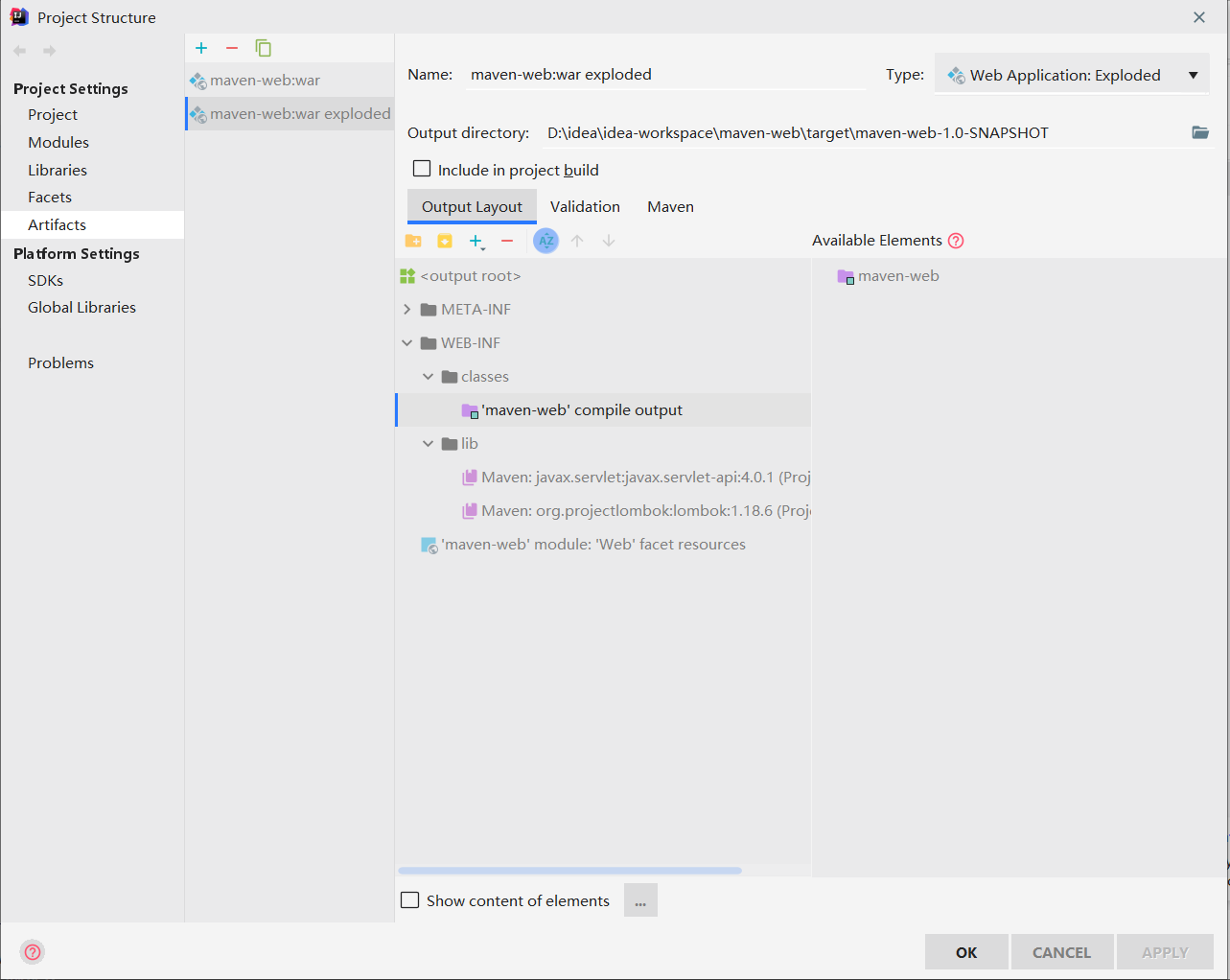Navigate forward with the right arrow
The height and width of the screenshot is (980, 1230).
coord(50,51)
